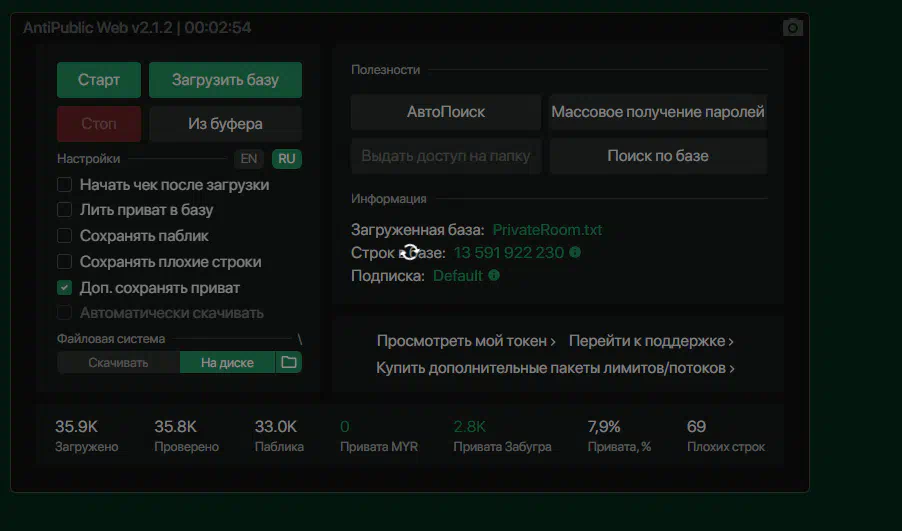
Task: Click the 35.9K Загружено statistic
Action: click(x=86, y=436)
